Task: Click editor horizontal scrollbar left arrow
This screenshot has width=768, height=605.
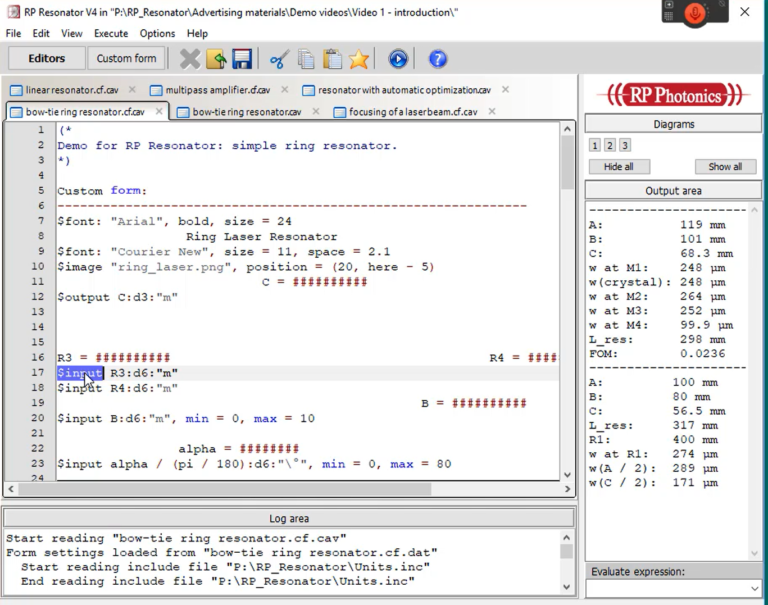Action: pos(11,489)
